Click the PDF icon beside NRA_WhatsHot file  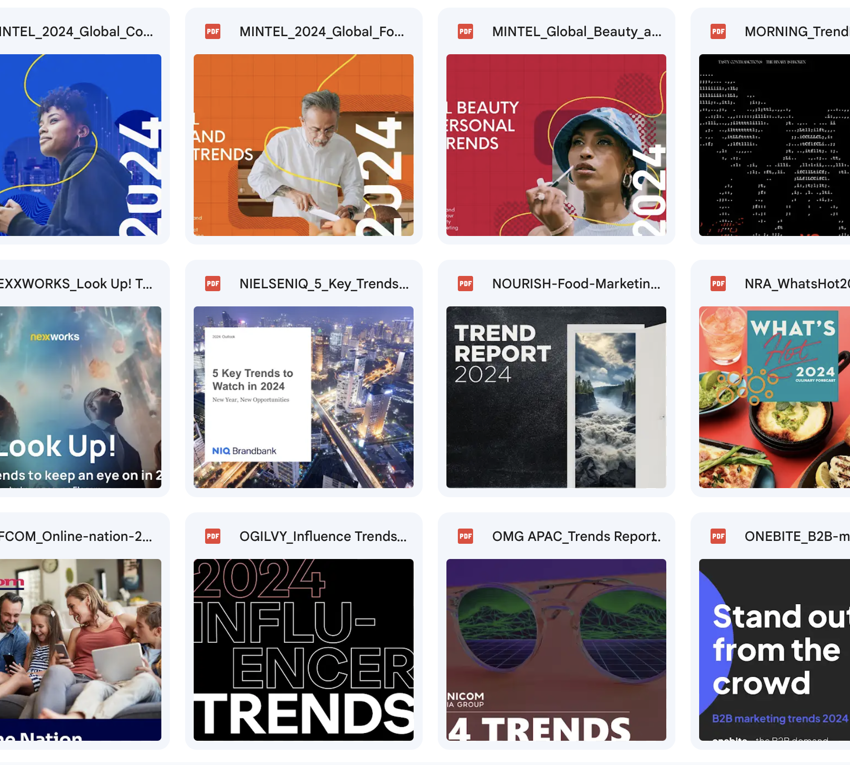[x=718, y=284]
